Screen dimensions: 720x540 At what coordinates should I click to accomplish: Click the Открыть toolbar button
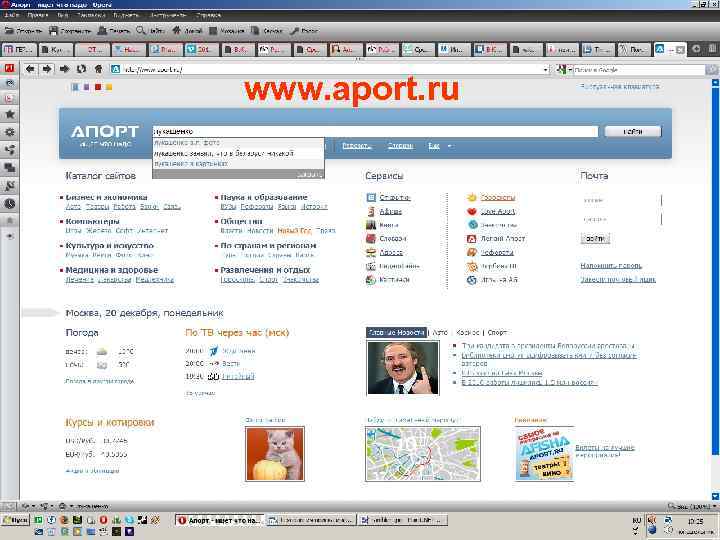click(23, 31)
